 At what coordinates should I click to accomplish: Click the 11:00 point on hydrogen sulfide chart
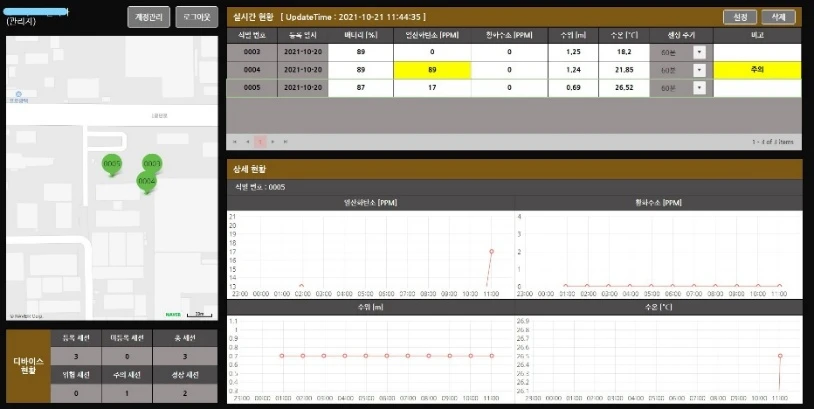point(780,285)
